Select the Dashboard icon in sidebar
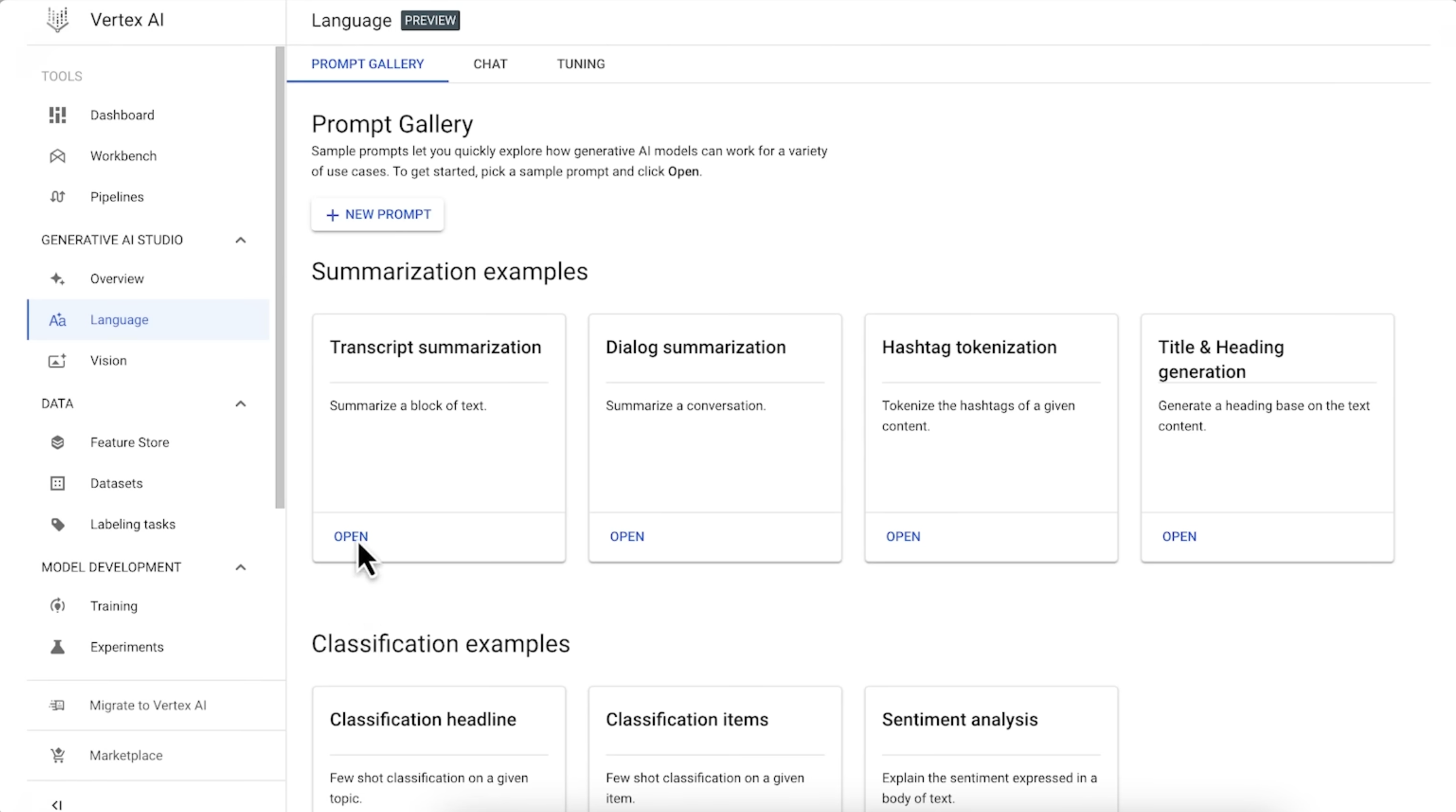The height and width of the screenshot is (812, 1456). click(x=57, y=115)
